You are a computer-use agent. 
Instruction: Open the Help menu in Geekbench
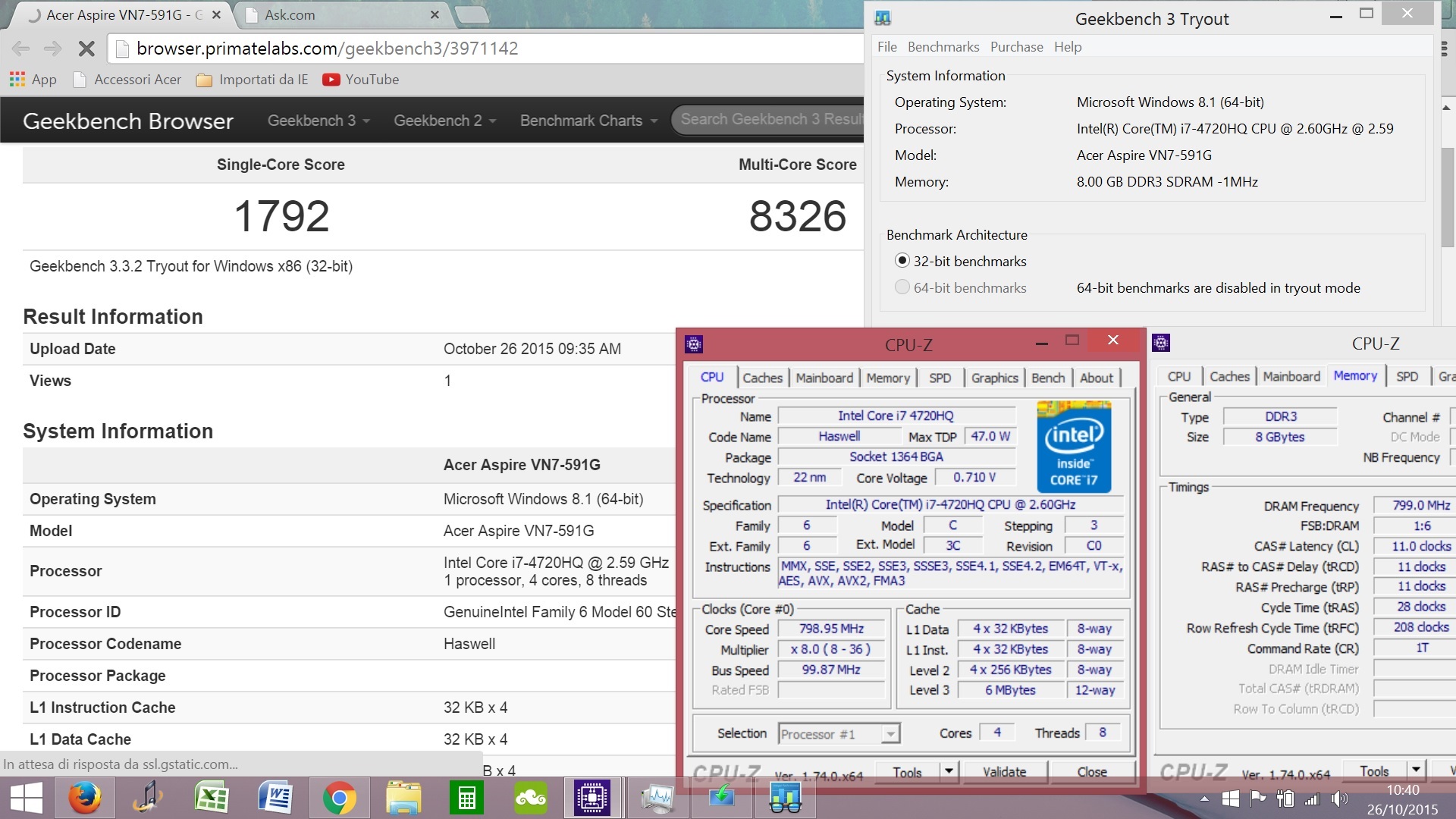click(x=1068, y=47)
